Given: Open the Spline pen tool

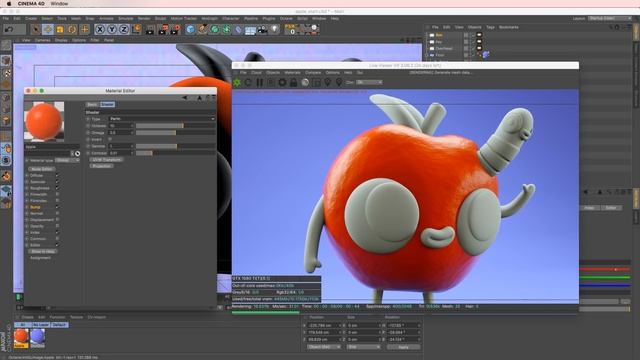Looking at the screenshot, I should [202, 29].
